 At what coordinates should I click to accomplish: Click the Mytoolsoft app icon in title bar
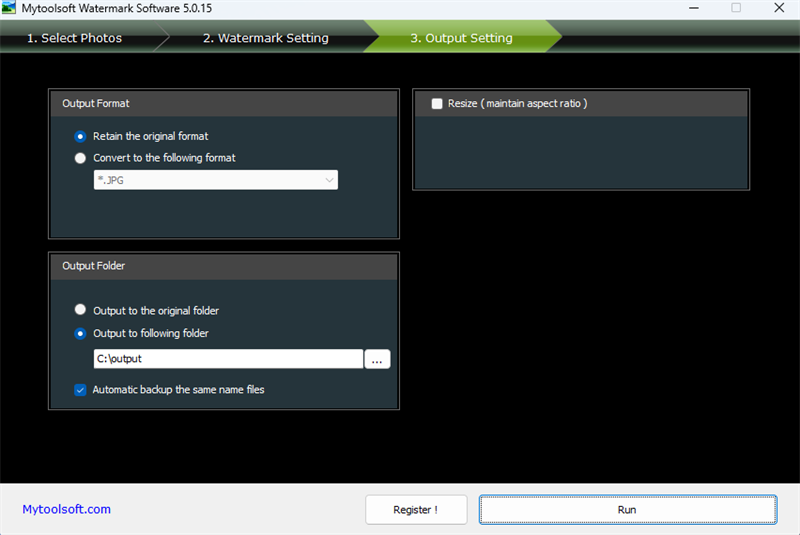8,8
